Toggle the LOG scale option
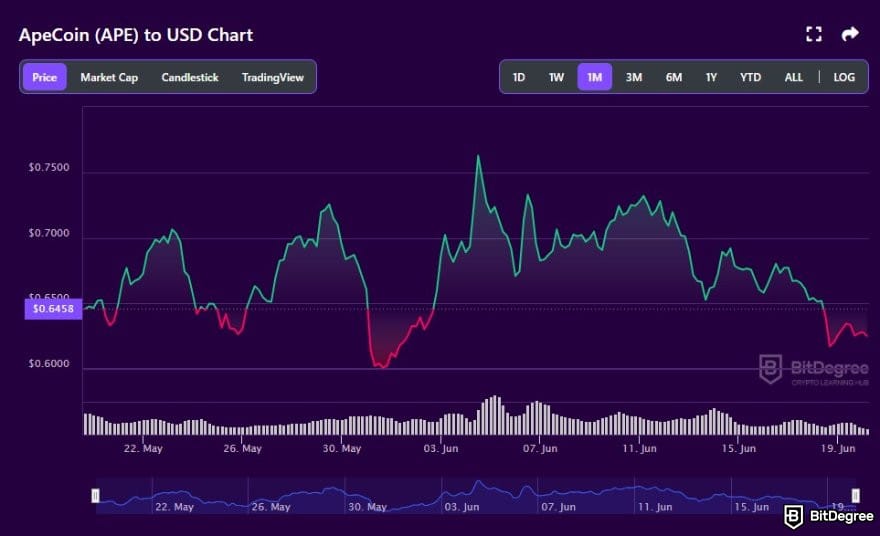880x536 pixels. pyautogui.click(x=844, y=77)
